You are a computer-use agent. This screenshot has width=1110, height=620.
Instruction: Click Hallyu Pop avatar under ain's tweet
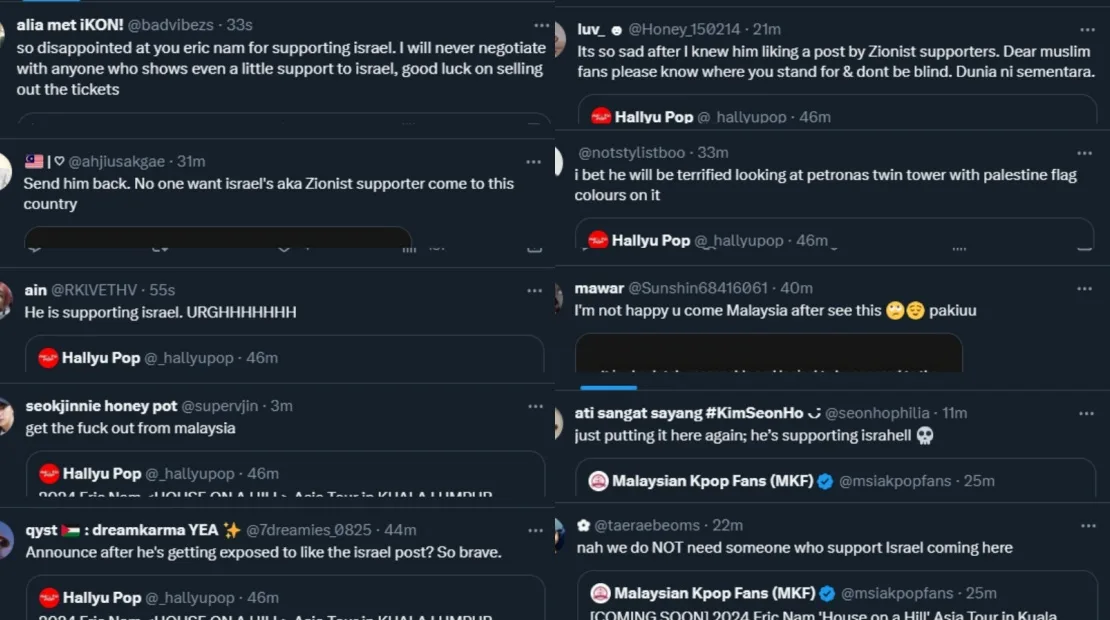point(48,358)
